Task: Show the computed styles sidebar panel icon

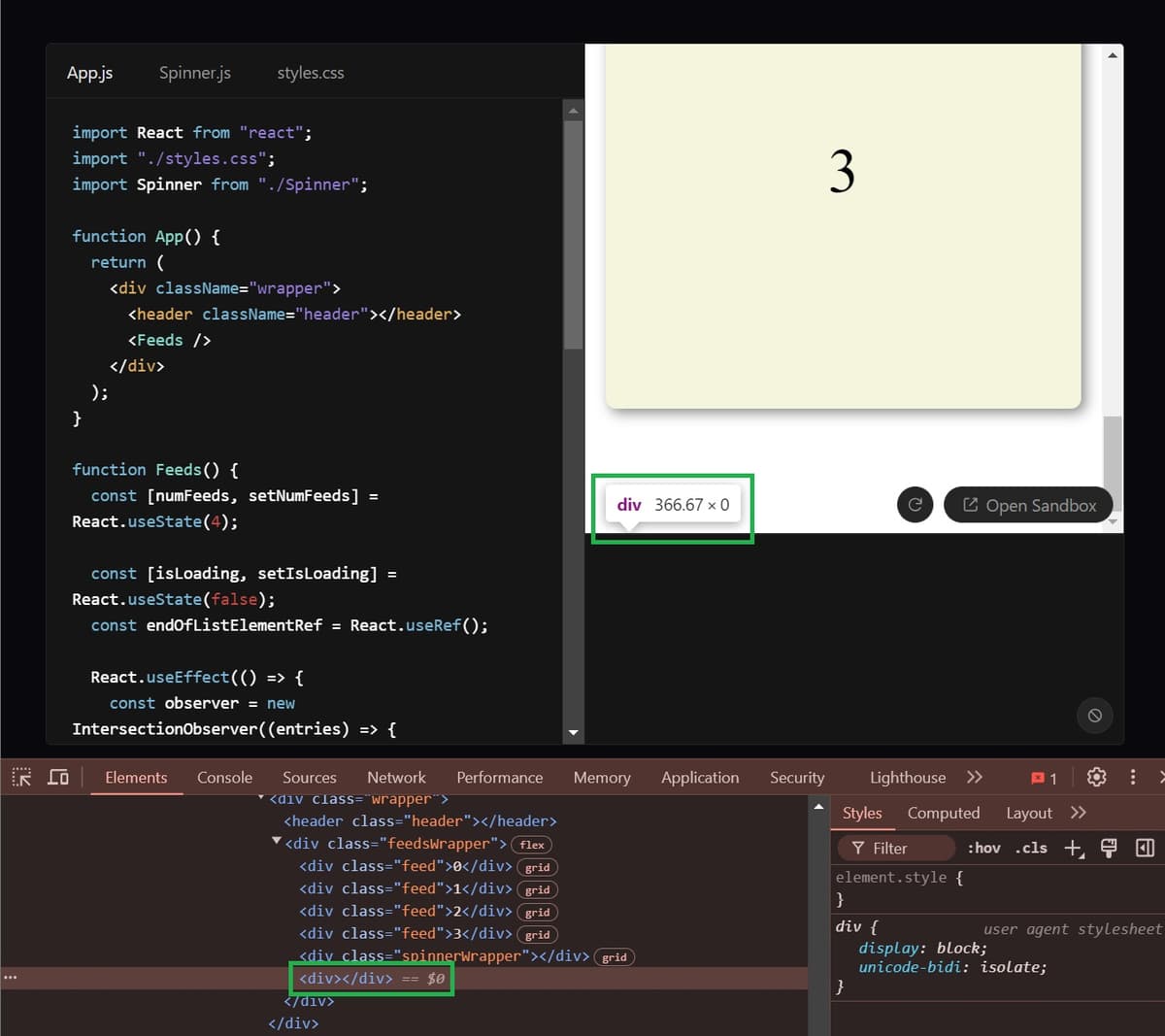Action: (943, 813)
